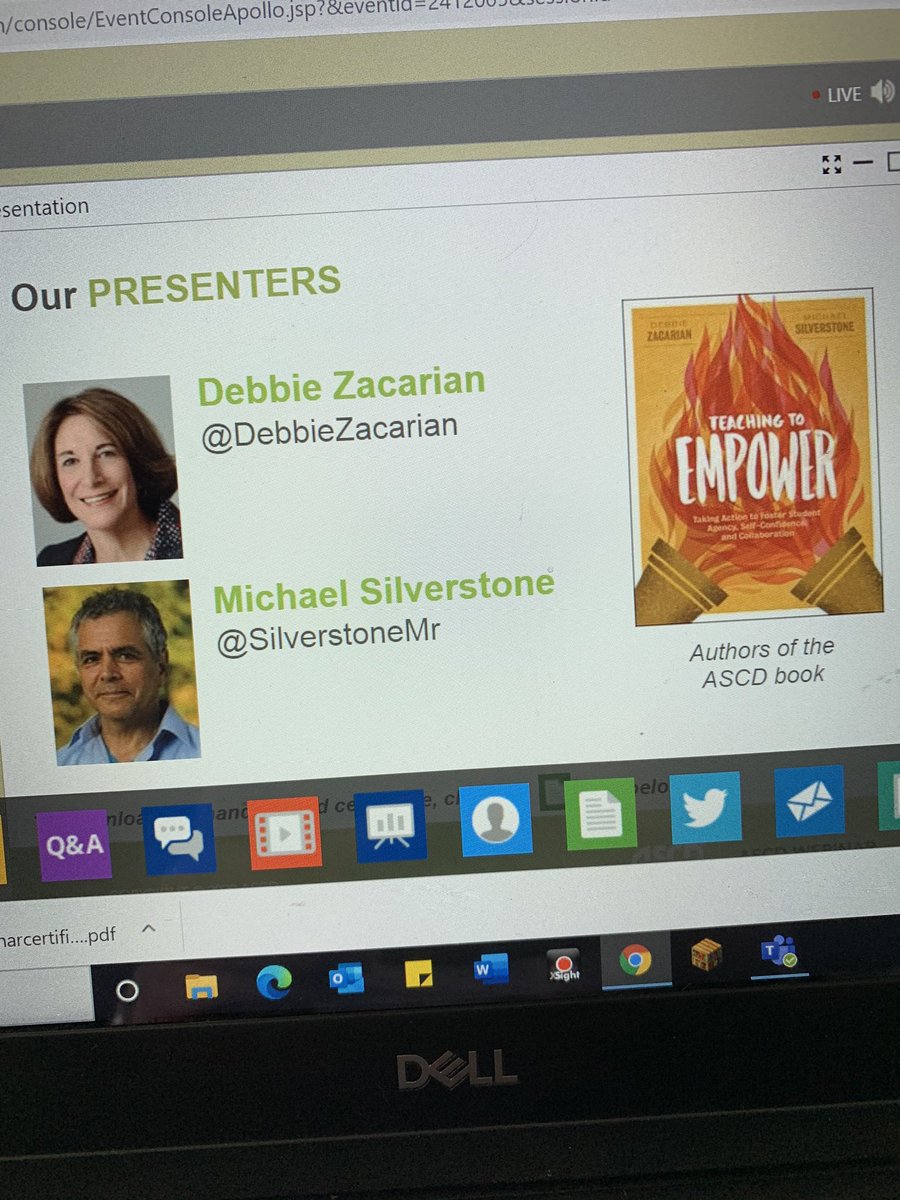Open File Explorer from taskbar

click(x=201, y=986)
